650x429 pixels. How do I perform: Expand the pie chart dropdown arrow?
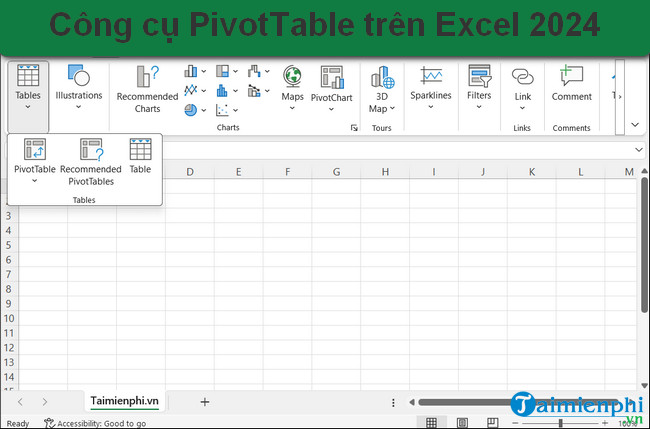coord(204,110)
